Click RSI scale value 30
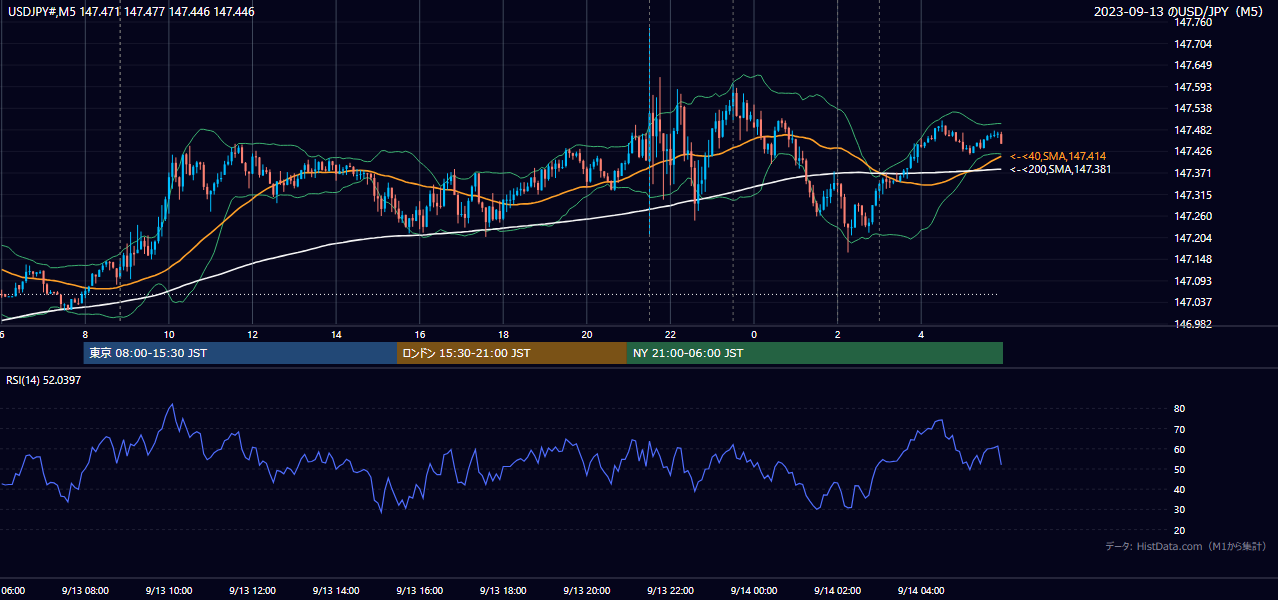The image size is (1278, 600). coord(1180,510)
